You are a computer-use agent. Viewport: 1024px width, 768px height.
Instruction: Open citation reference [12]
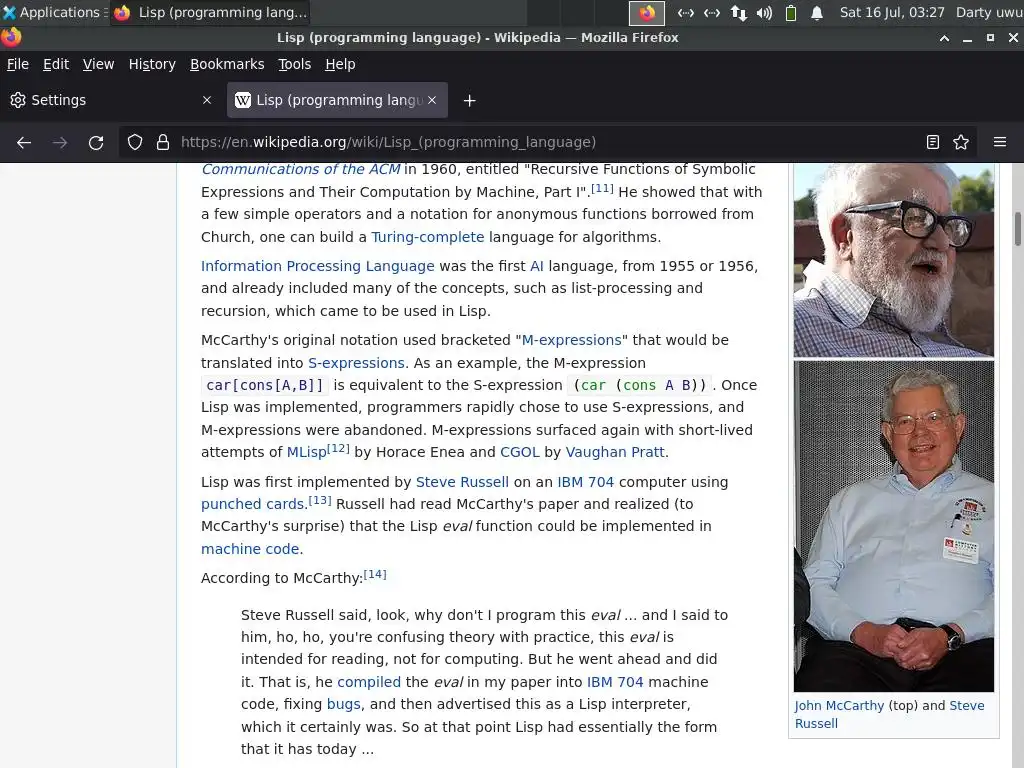(x=338, y=448)
